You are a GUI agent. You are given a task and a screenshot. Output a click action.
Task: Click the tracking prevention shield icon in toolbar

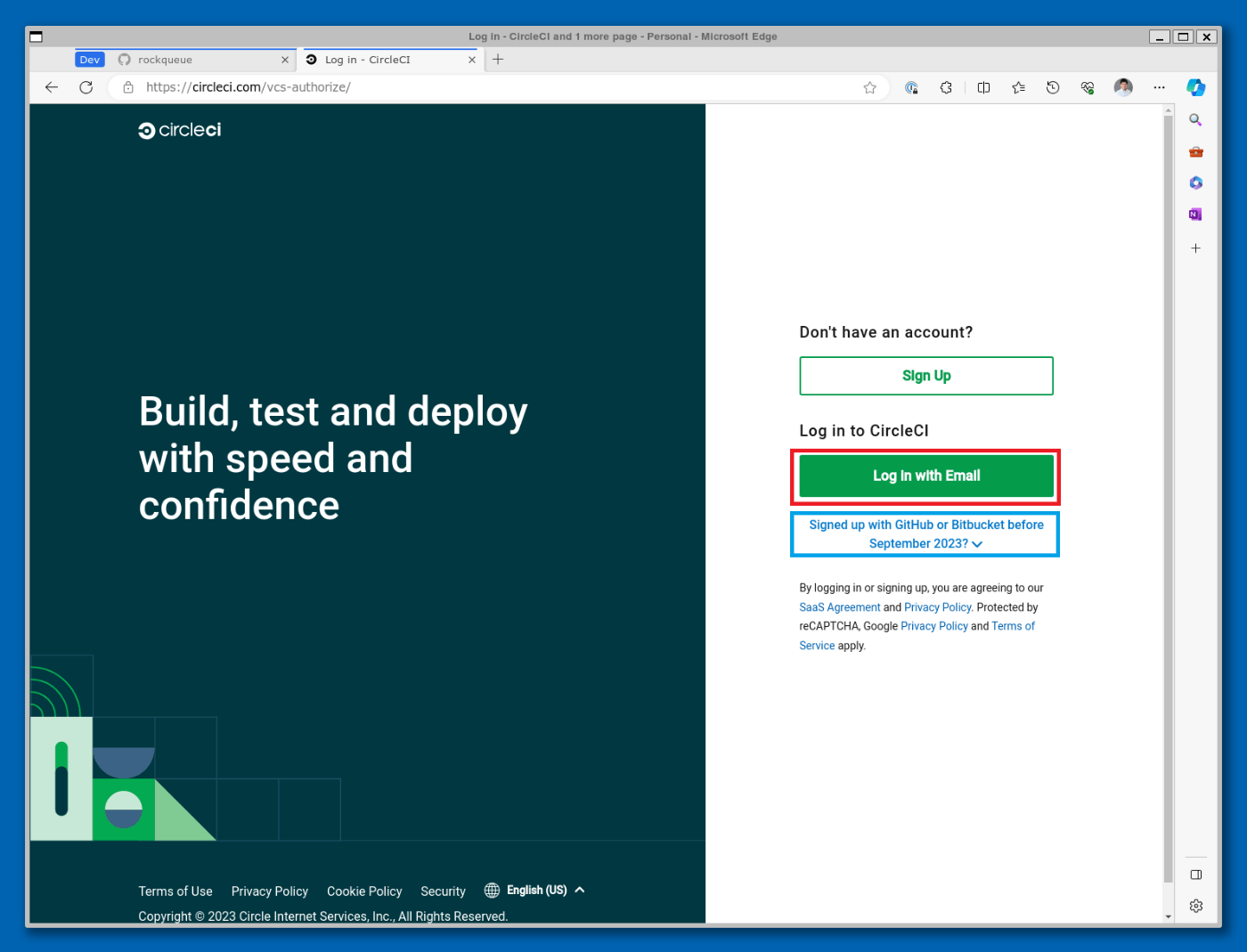(911, 87)
